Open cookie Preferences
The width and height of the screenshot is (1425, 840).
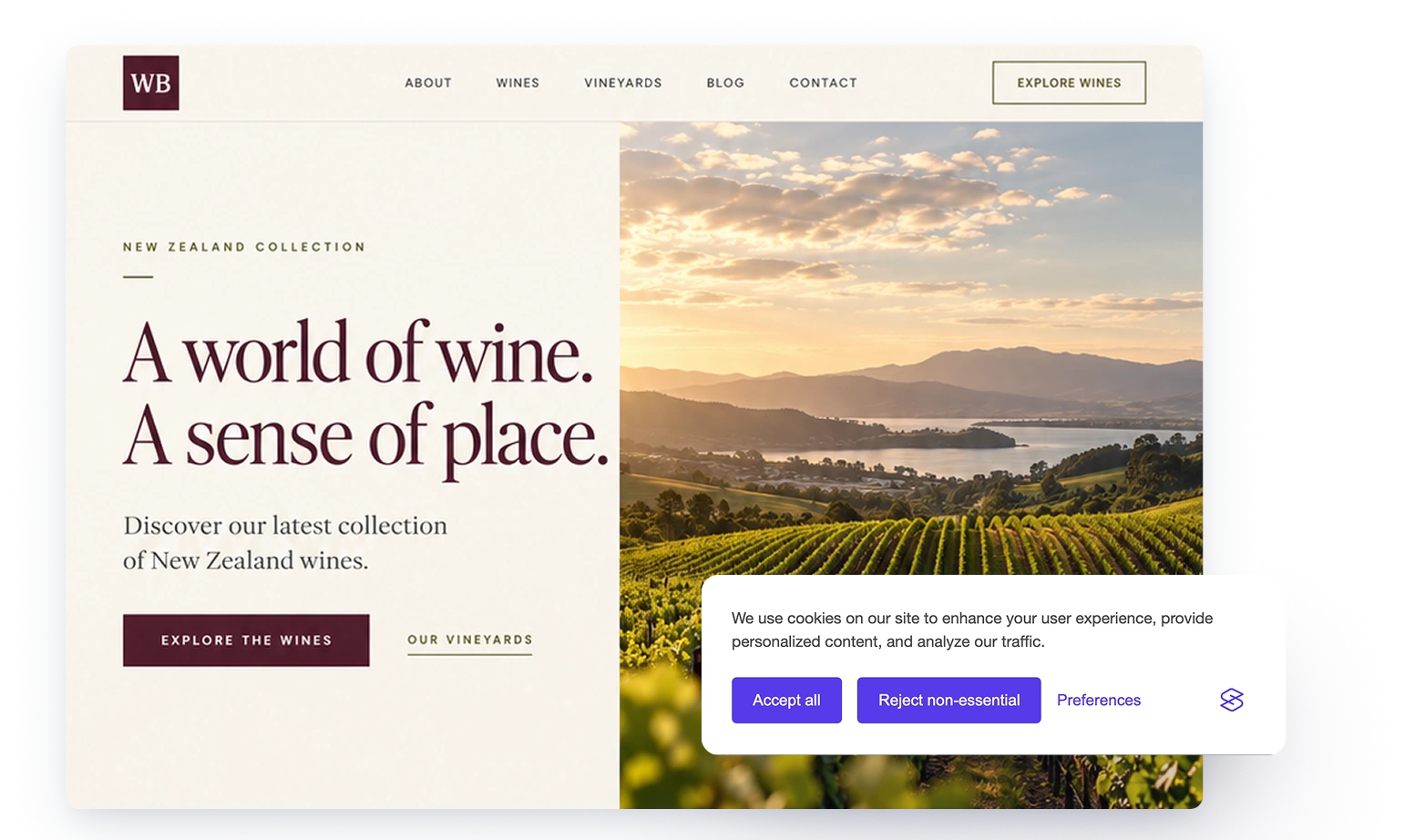[1099, 700]
